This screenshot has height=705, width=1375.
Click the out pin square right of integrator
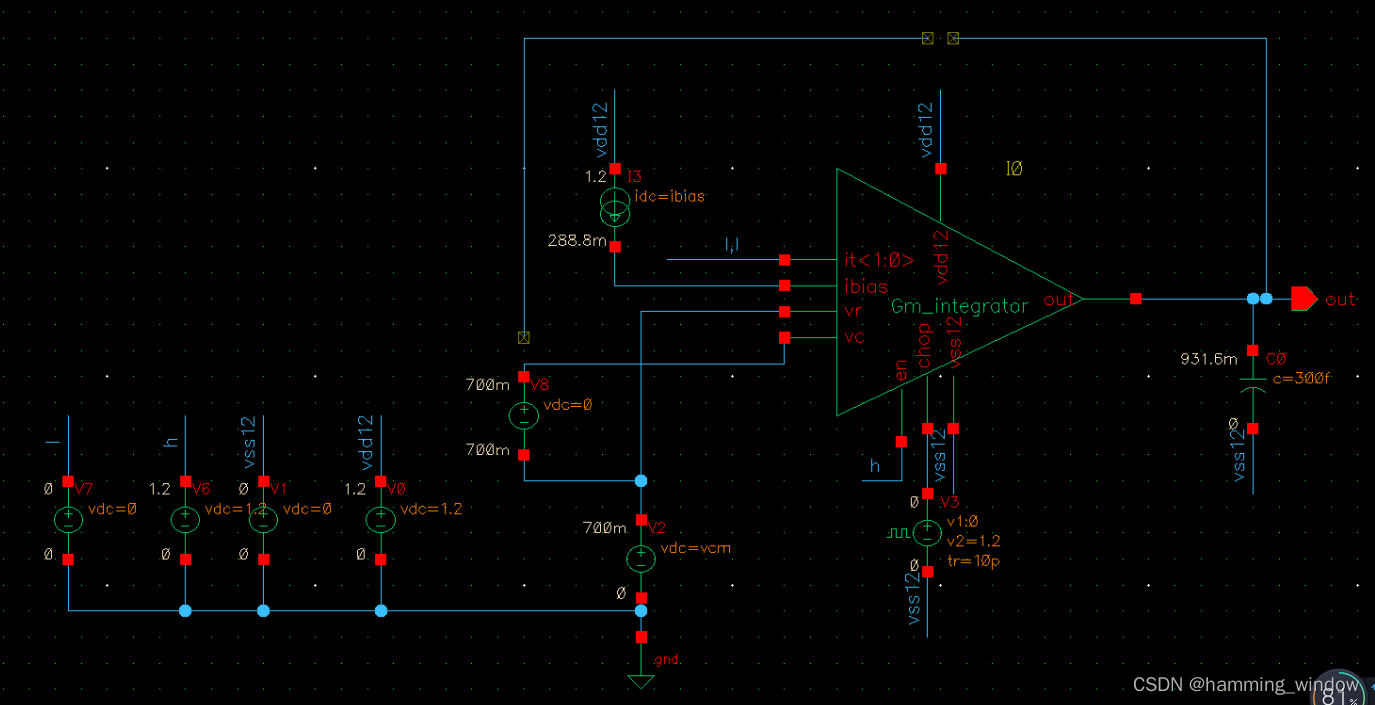point(1135,298)
